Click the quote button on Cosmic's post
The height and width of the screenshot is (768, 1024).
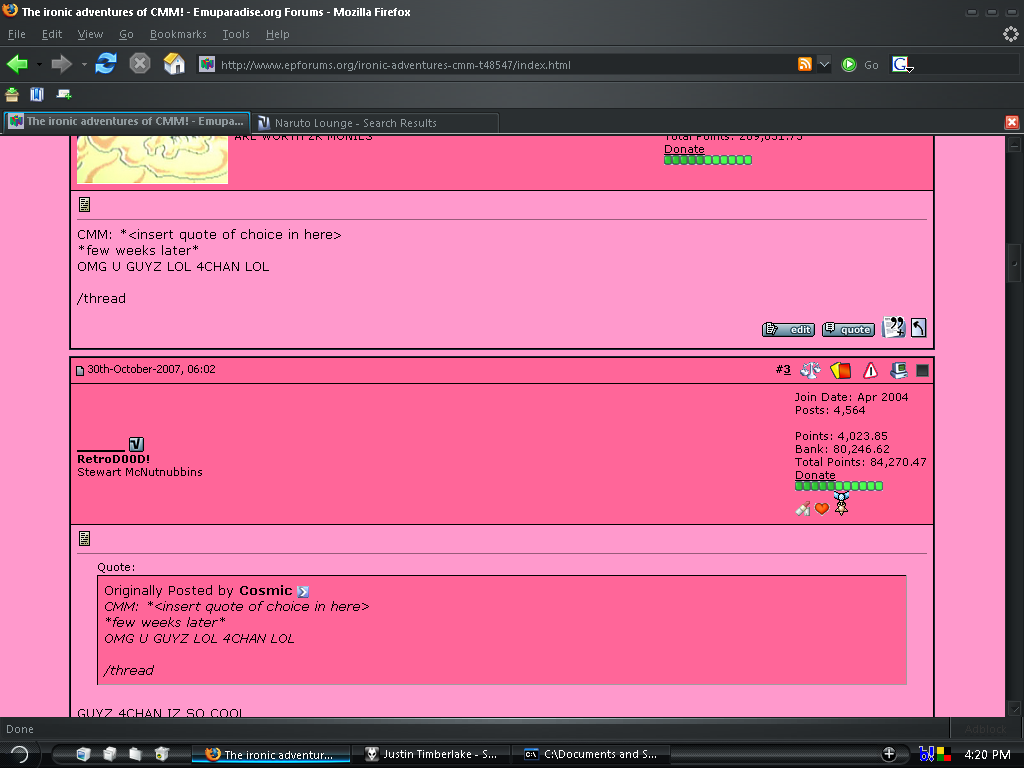coord(848,329)
